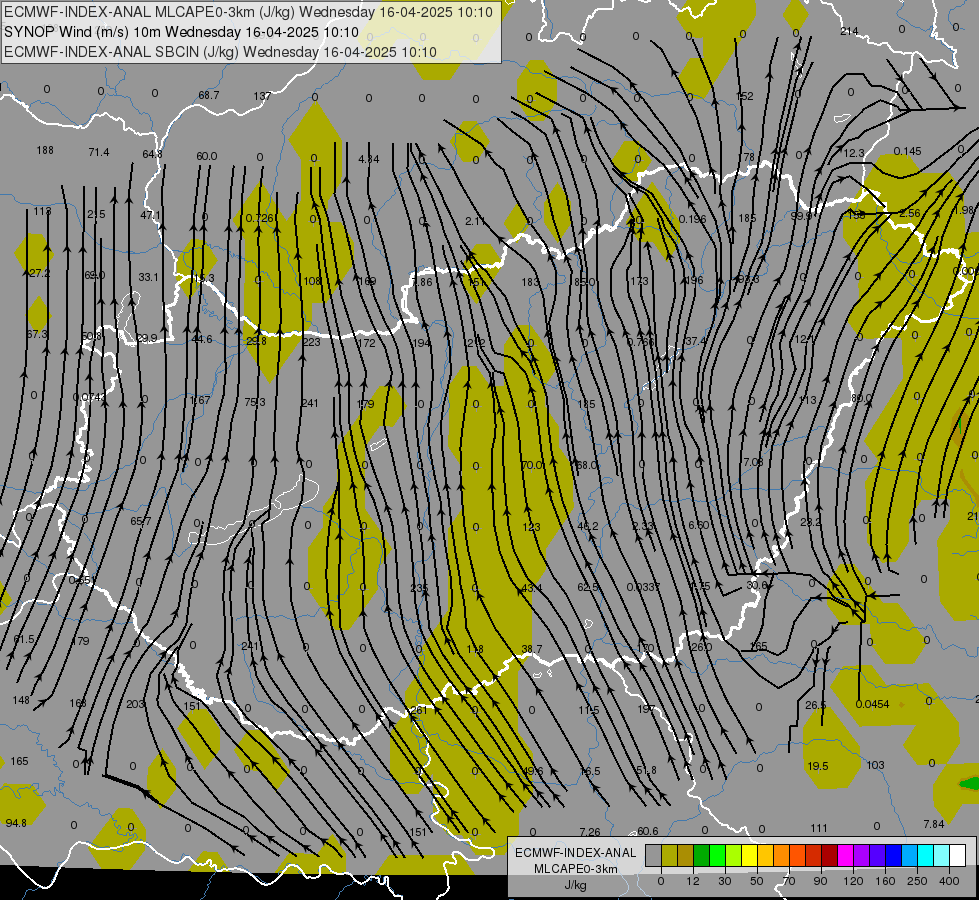The image size is (979, 900).
Task: Click the white swatch at the legend's end
Action: [958, 855]
